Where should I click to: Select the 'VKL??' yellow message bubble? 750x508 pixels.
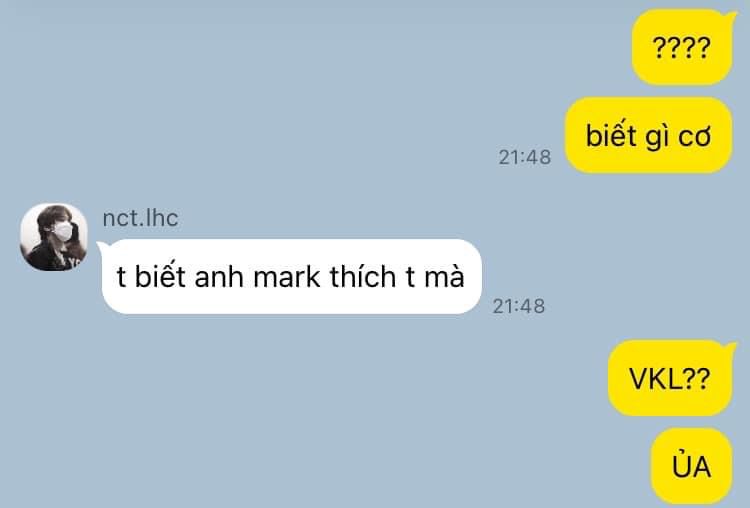click(x=671, y=378)
